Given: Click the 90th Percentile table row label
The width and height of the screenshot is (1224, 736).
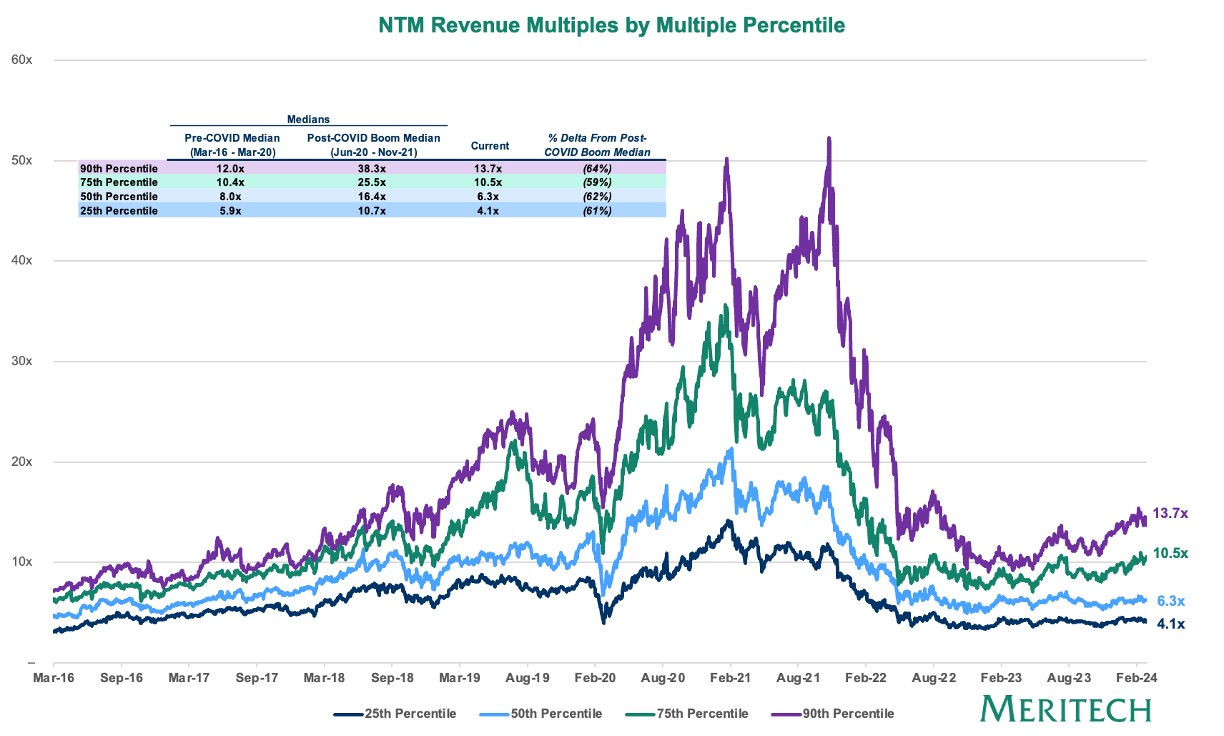Looking at the screenshot, I should coord(119,168).
